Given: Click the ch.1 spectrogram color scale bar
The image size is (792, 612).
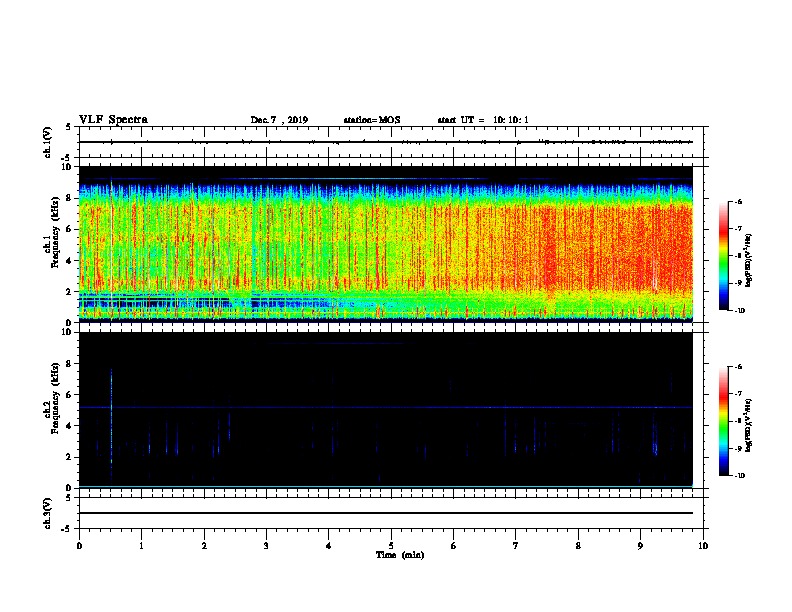Looking at the screenshot, I should pos(723,256).
